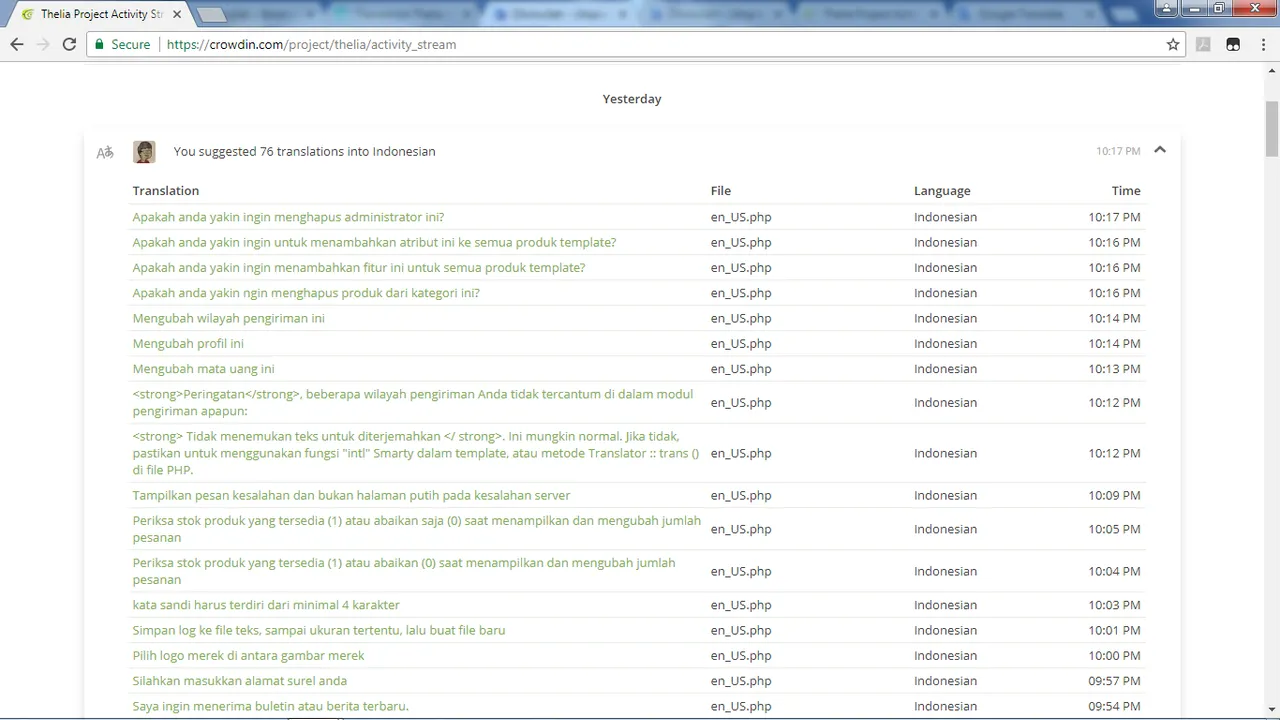
Task: Open 'Silahkan masukkan alamat surel anda' translation
Action: pyautogui.click(x=240, y=680)
